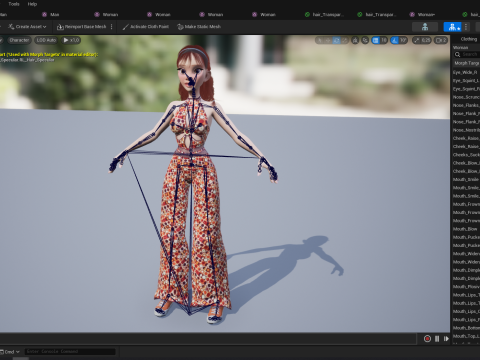This screenshot has width=480, height=360.
Task: Select the Cheeks_Suck morph target row
Action: click(466, 155)
